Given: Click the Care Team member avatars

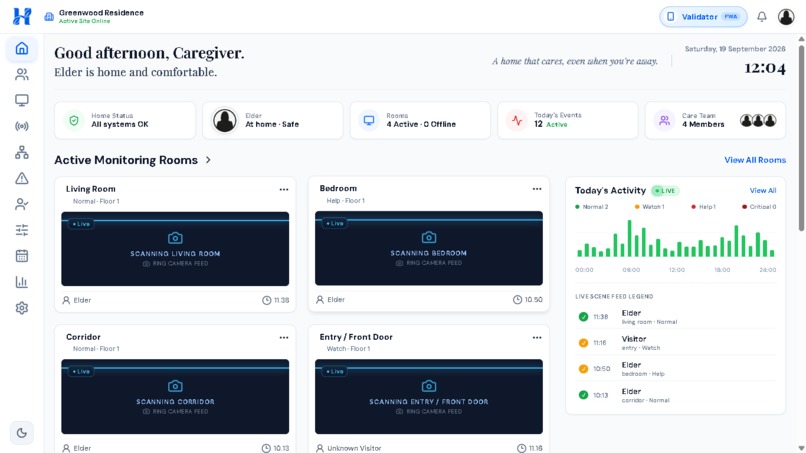Looking at the screenshot, I should click(x=758, y=121).
